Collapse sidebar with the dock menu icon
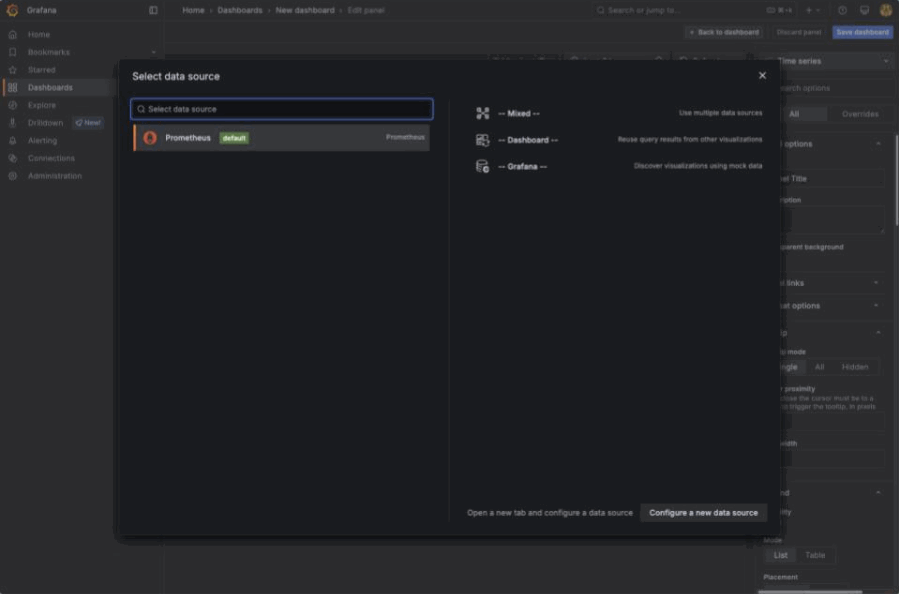The height and width of the screenshot is (594, 899). tap(153, 10)
